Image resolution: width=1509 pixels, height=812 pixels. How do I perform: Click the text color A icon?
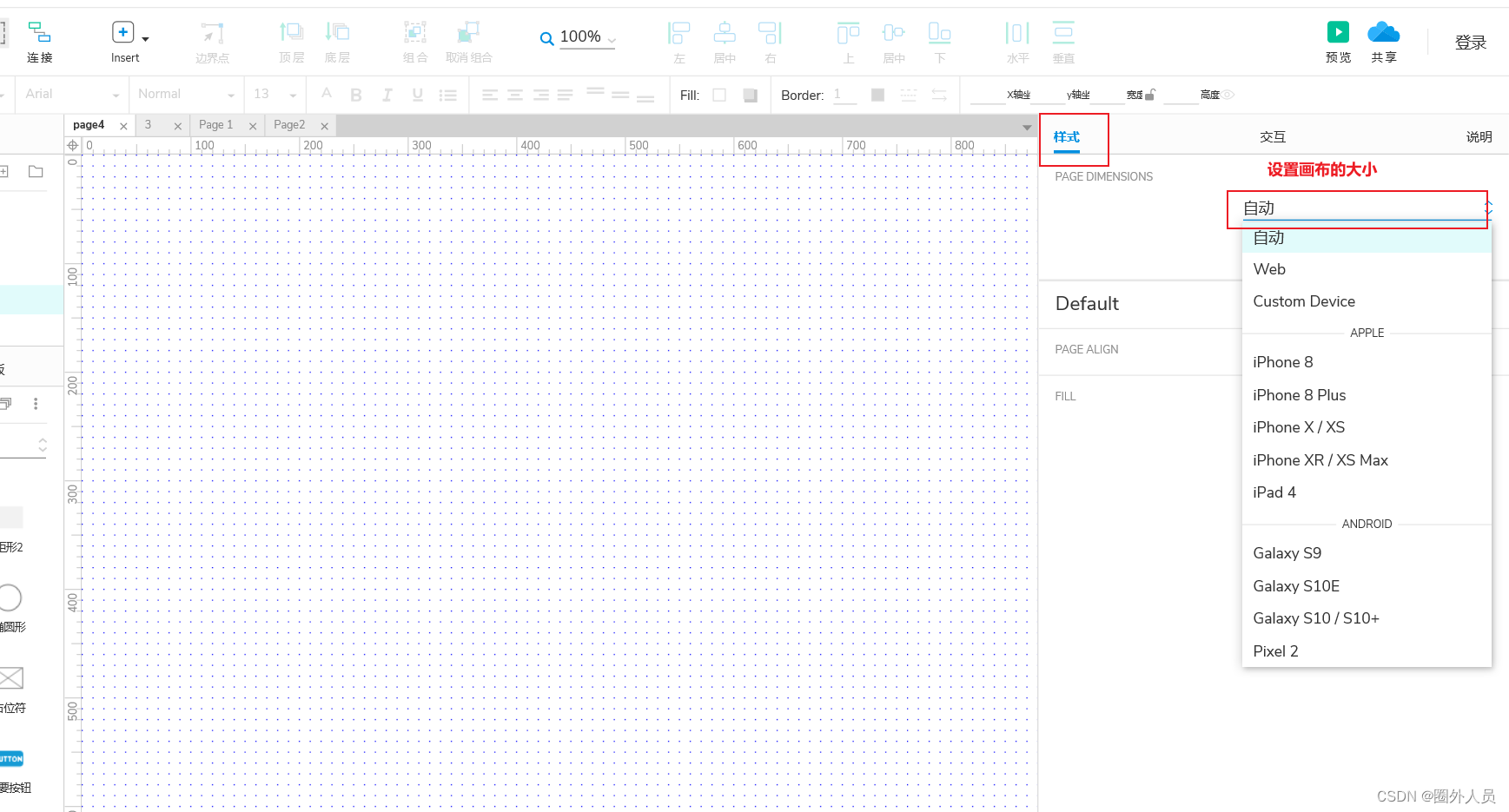(x=327, y=94)
